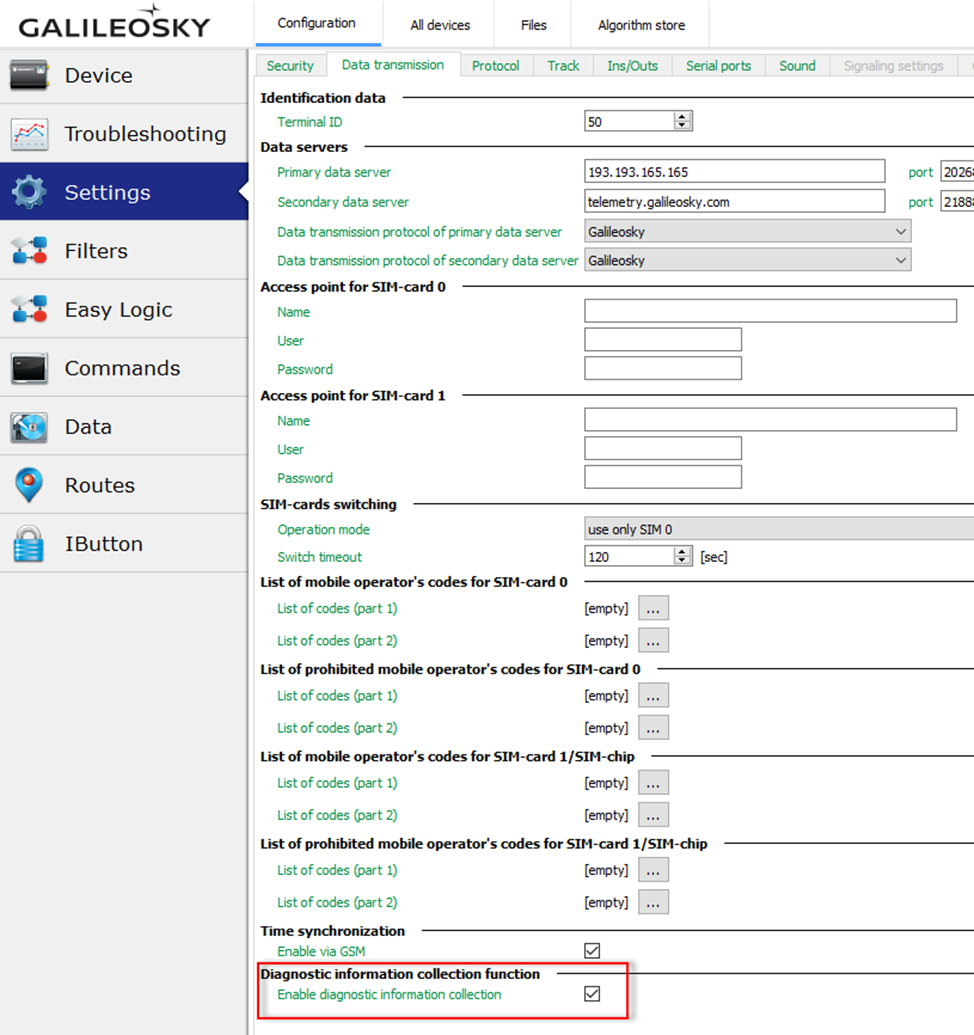
Task: Focus SIM-card 0 access point Password field
Action: (663, 368)
